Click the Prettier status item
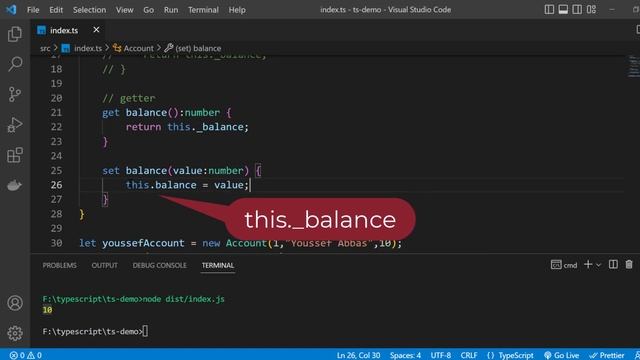Image resolution: width=640 pixels, height=360 pixels. click(x=607, y=355)
